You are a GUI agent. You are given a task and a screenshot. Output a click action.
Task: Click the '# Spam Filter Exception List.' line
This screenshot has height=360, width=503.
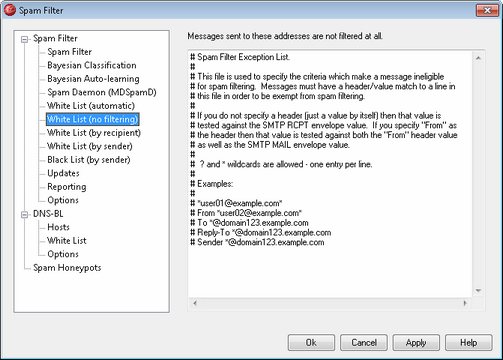(x=240, y=57)
